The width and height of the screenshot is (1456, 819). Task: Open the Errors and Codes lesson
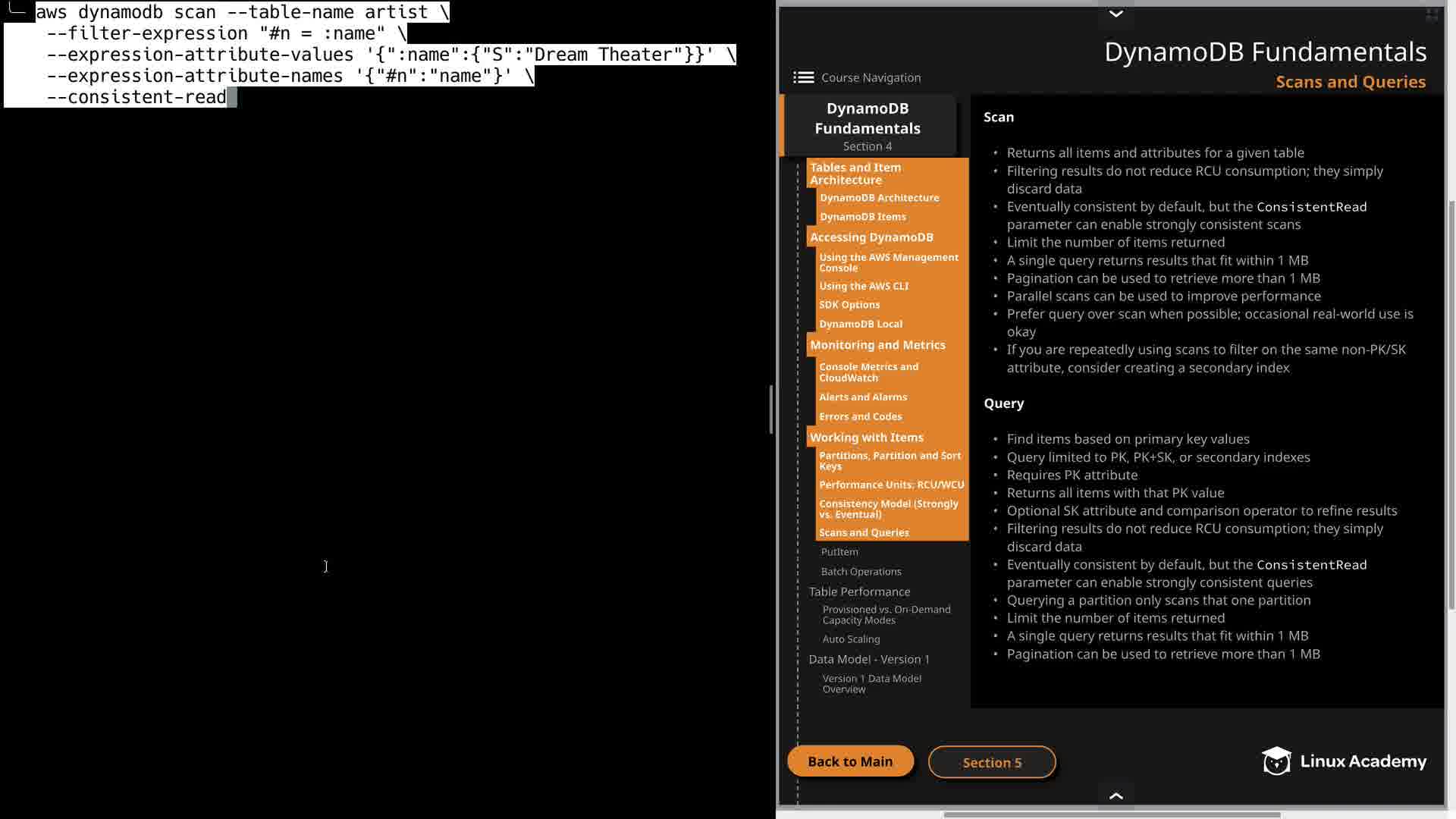(860, 416)
